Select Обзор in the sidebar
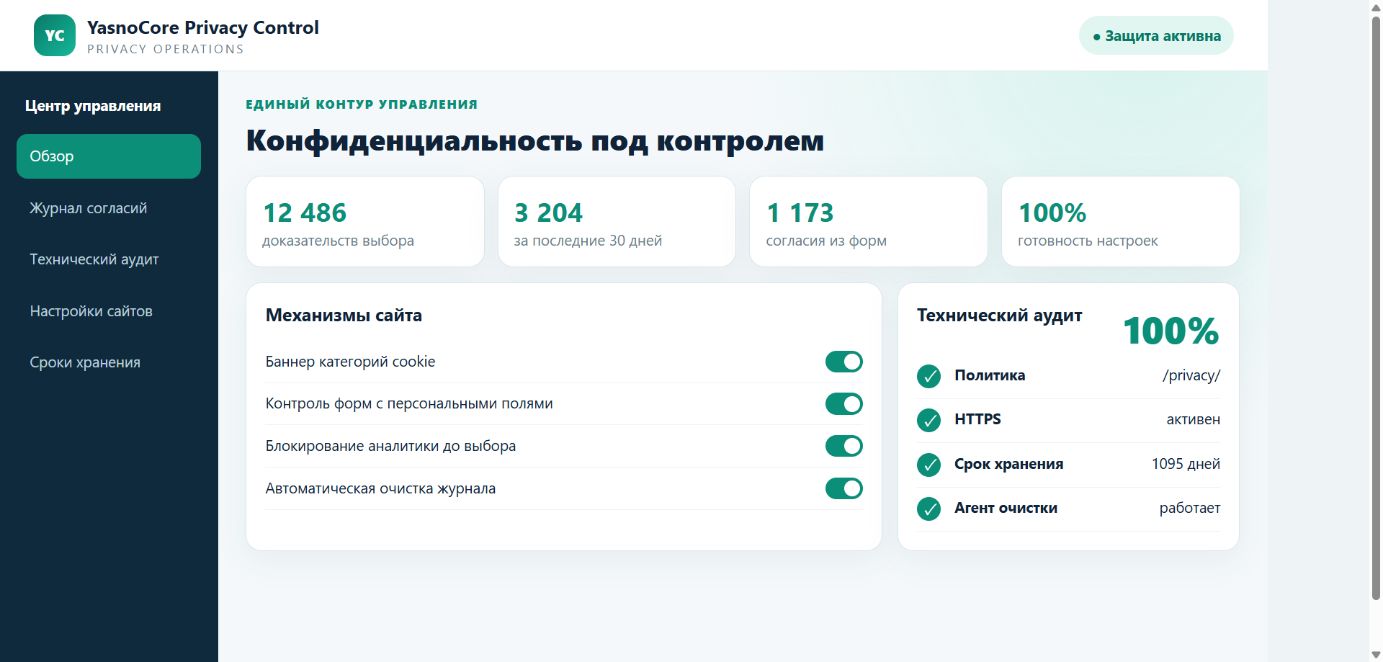The height and width of the screenshot is (662, 1383). point(109,156)
